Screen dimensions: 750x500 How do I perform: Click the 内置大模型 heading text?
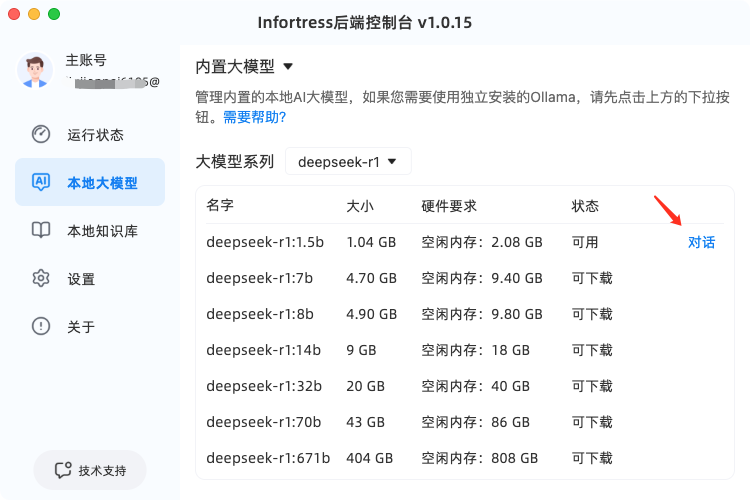tap(235, 67)
